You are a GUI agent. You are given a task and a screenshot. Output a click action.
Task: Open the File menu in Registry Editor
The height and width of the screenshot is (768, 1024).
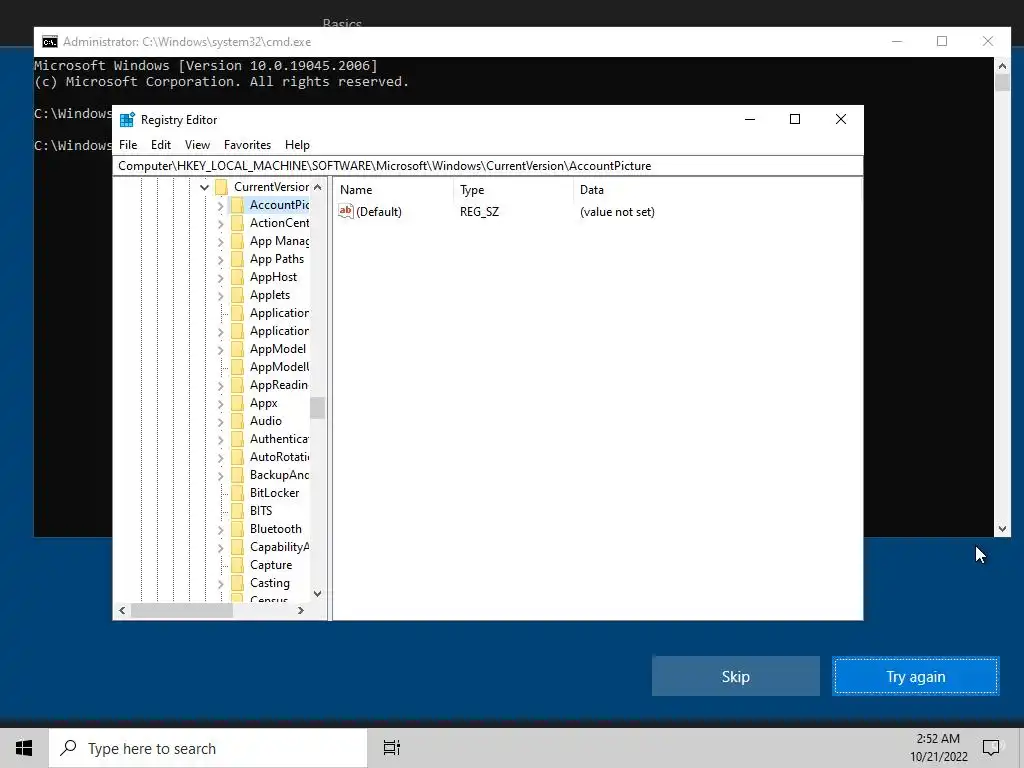coord(128,145)
